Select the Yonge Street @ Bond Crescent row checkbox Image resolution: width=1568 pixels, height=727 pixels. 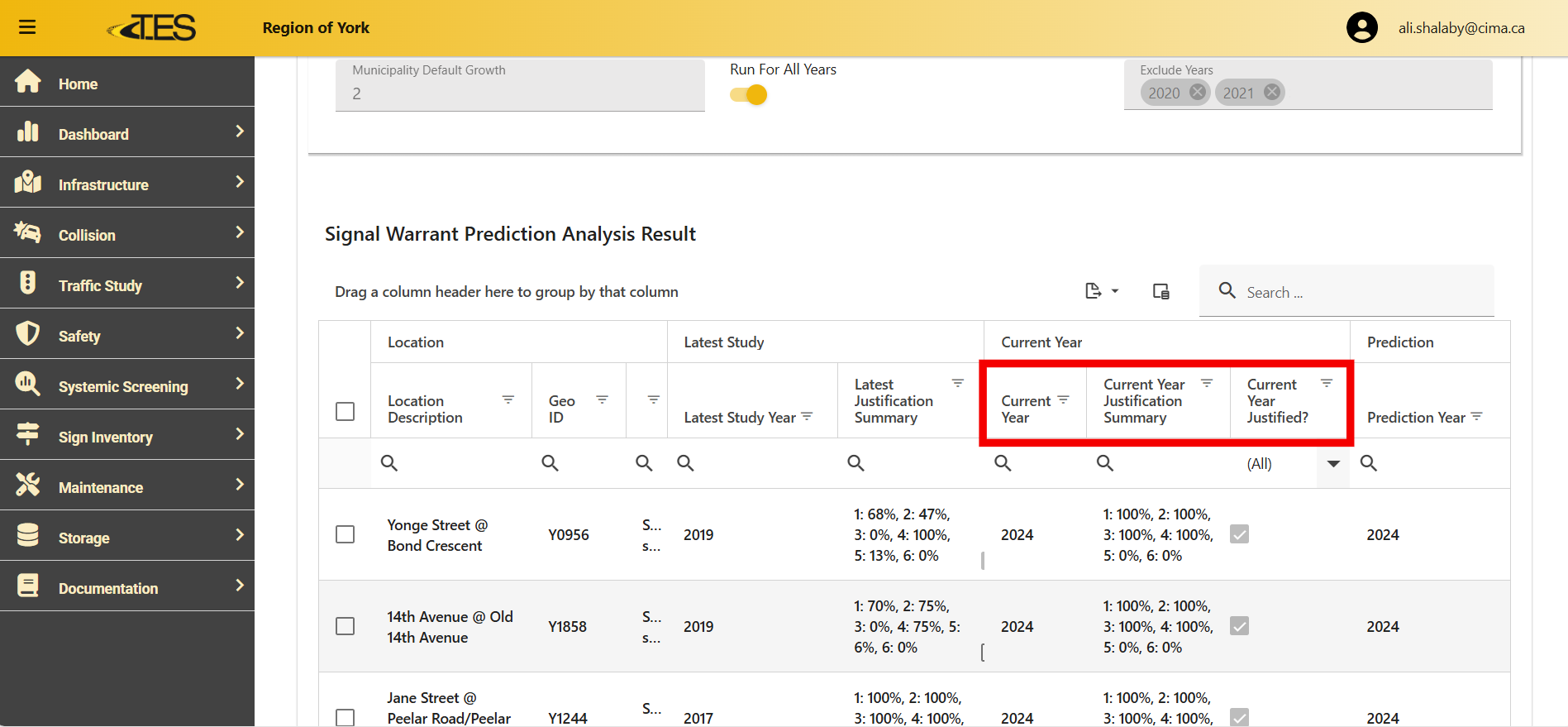point(346,534)
